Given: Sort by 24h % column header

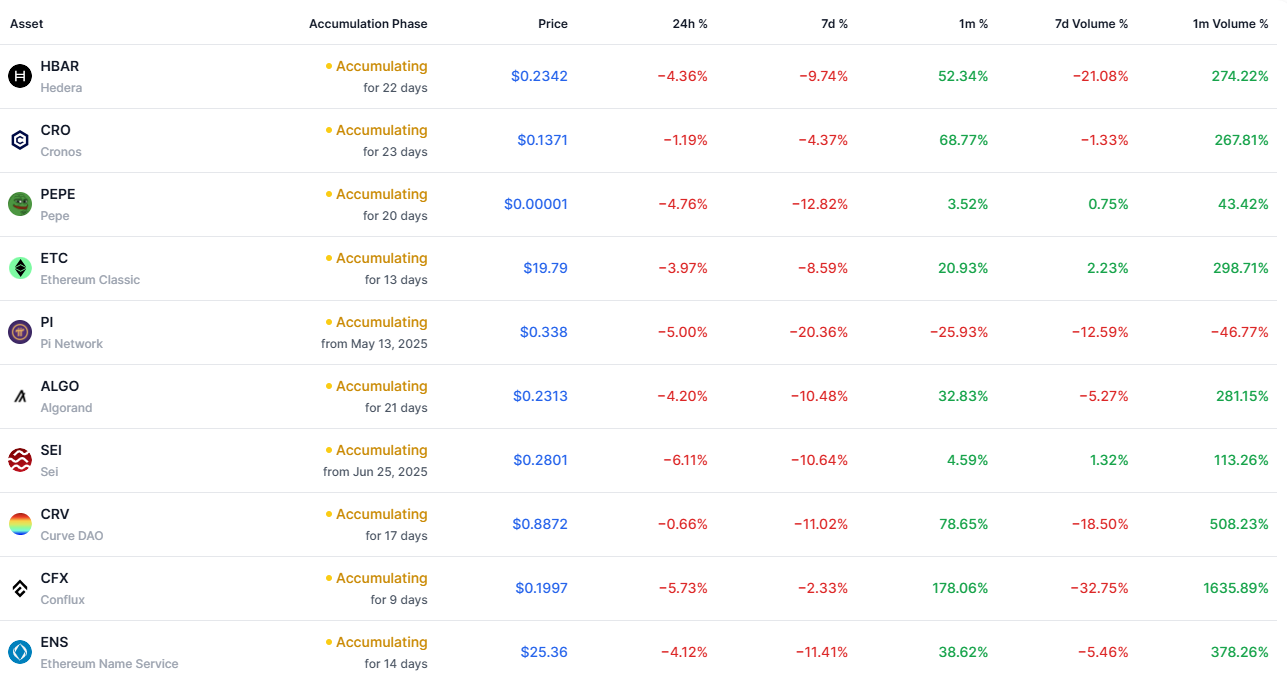Looking at the screenshot, I should click(x=690, y=24).
